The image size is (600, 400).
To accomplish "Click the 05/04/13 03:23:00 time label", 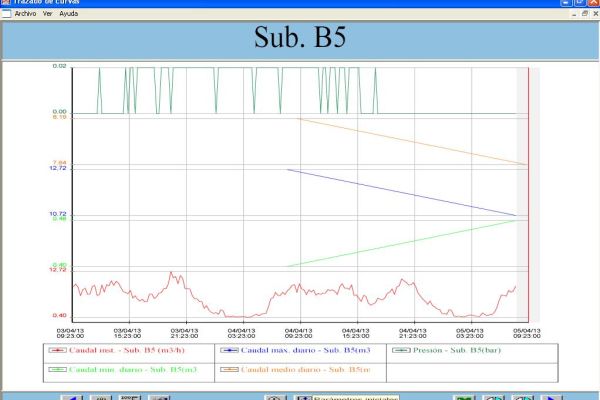I will [x=470, y=333].
